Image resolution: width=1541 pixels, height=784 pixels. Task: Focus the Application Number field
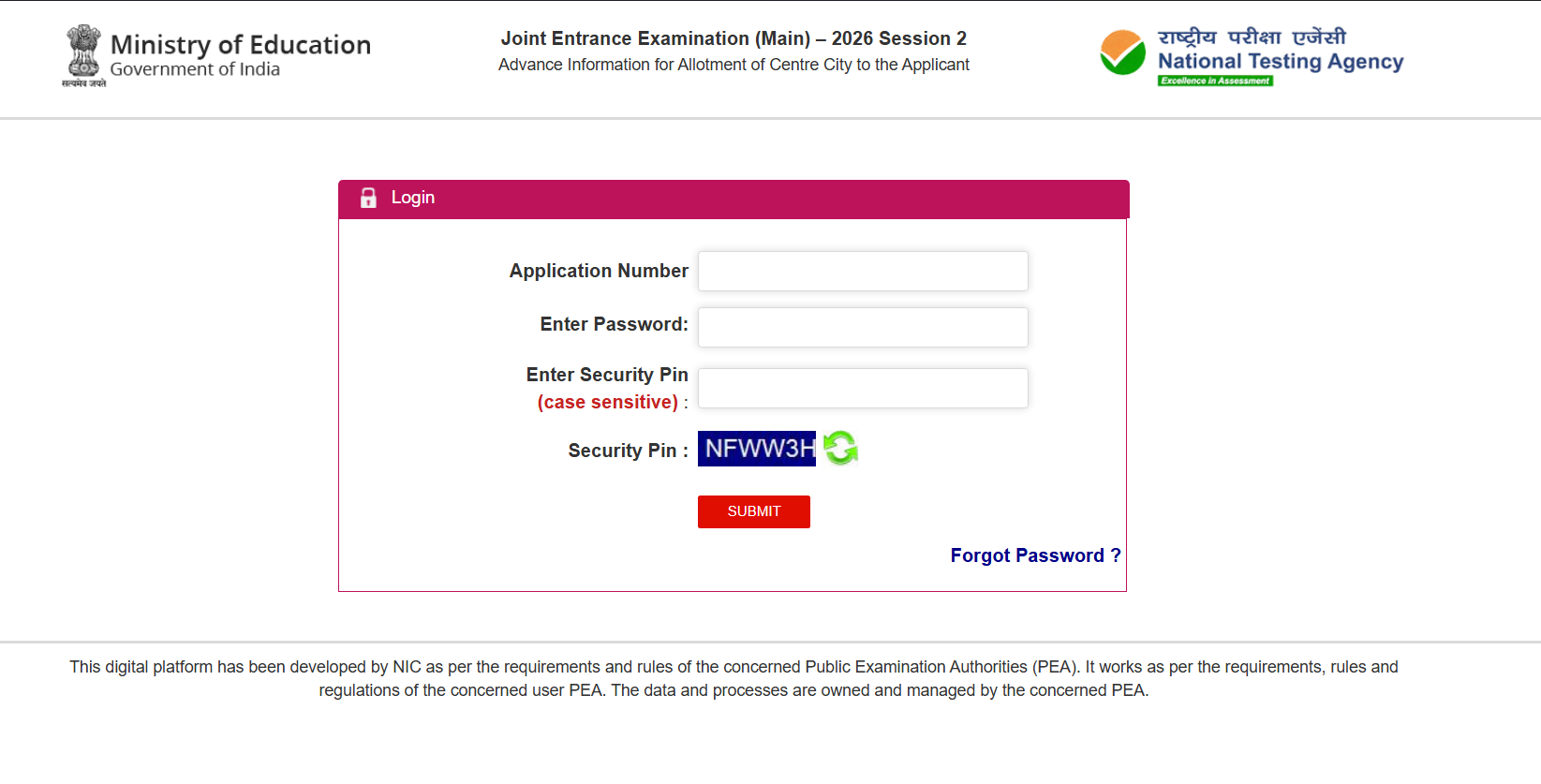(862, 271)
